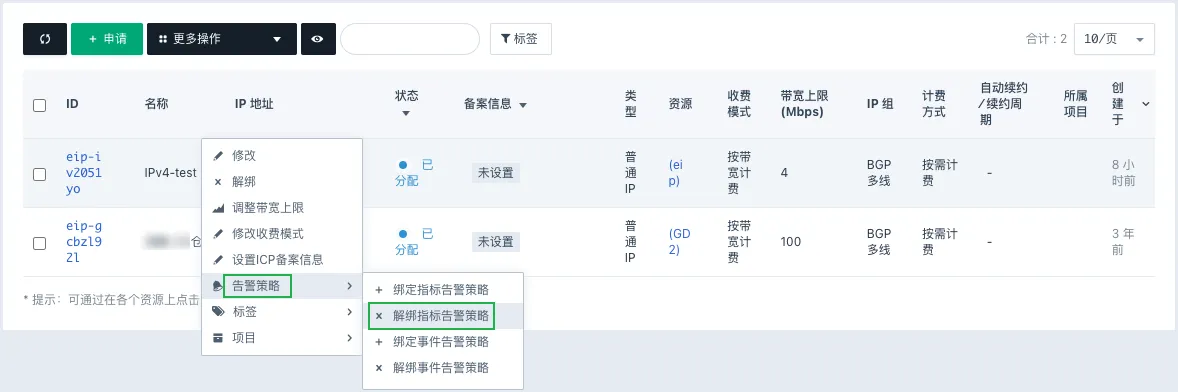This screenshot has width=1178, height=392.
Task: Select 解绑指标告警策略 in submenu
Action: coord(443,316)
